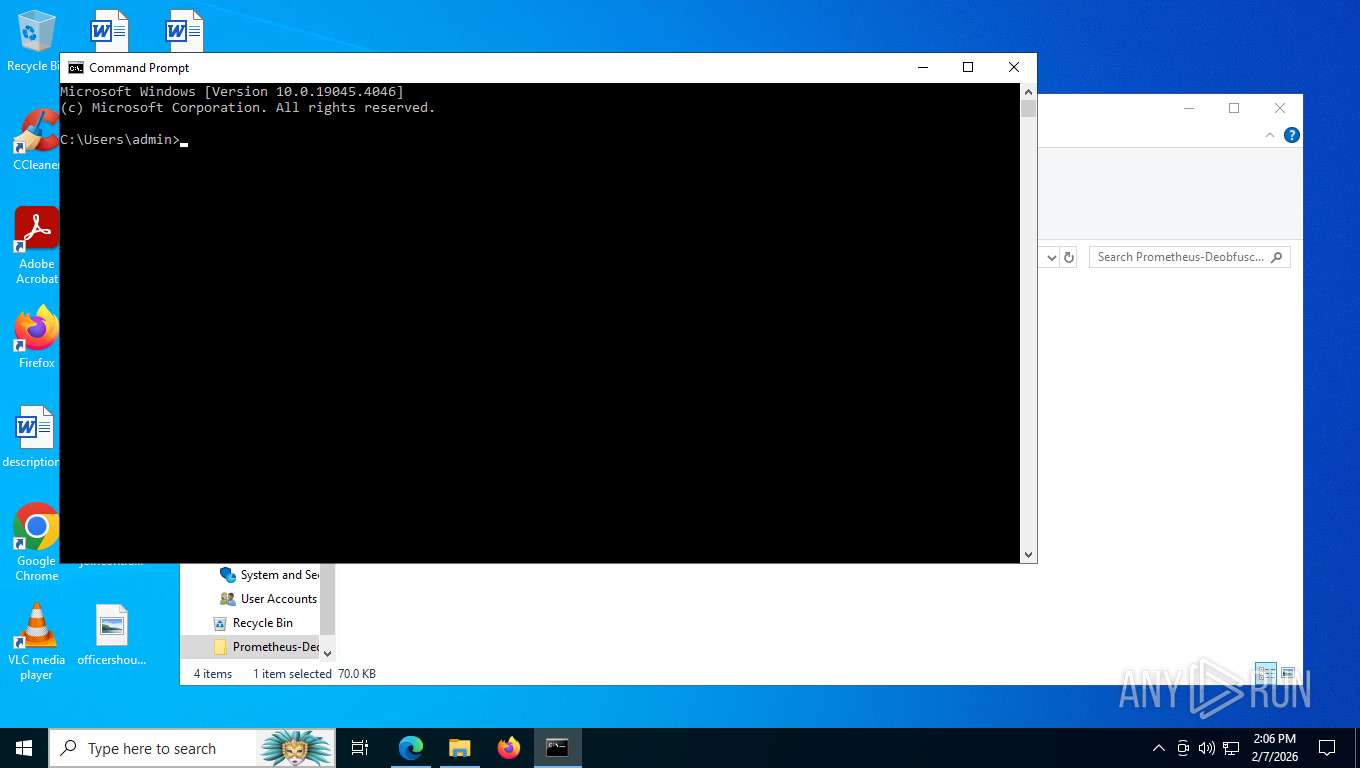Click the Show desktop strip at taskbar end
Viewport: 1360px width, 768px height.
point(1357,748)
